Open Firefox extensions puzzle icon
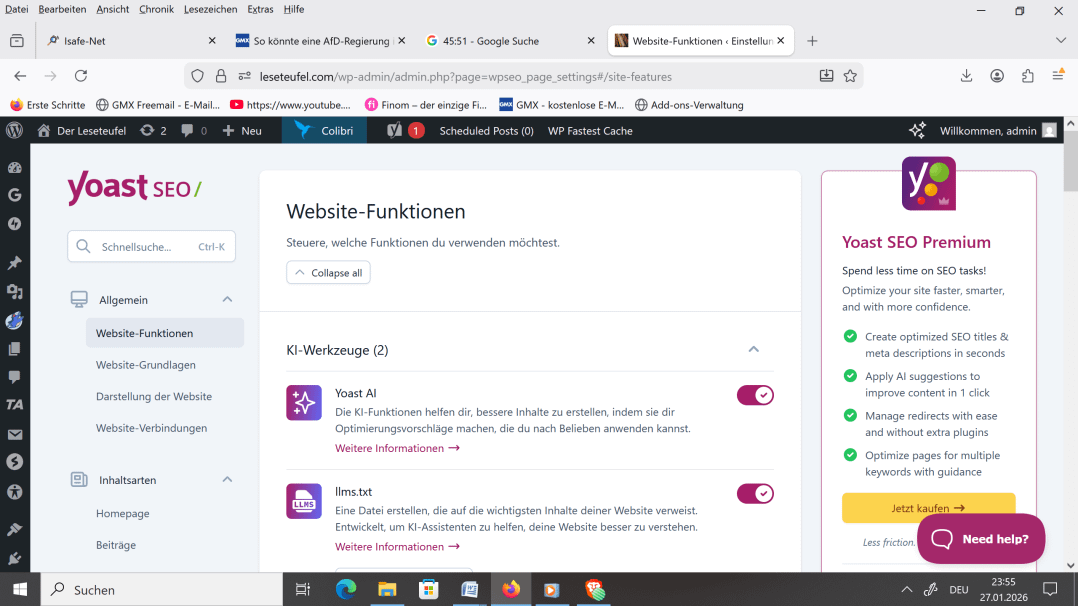Image resolution: width=1078 pixels, height=606 pixels. (x=1028, y=76)
